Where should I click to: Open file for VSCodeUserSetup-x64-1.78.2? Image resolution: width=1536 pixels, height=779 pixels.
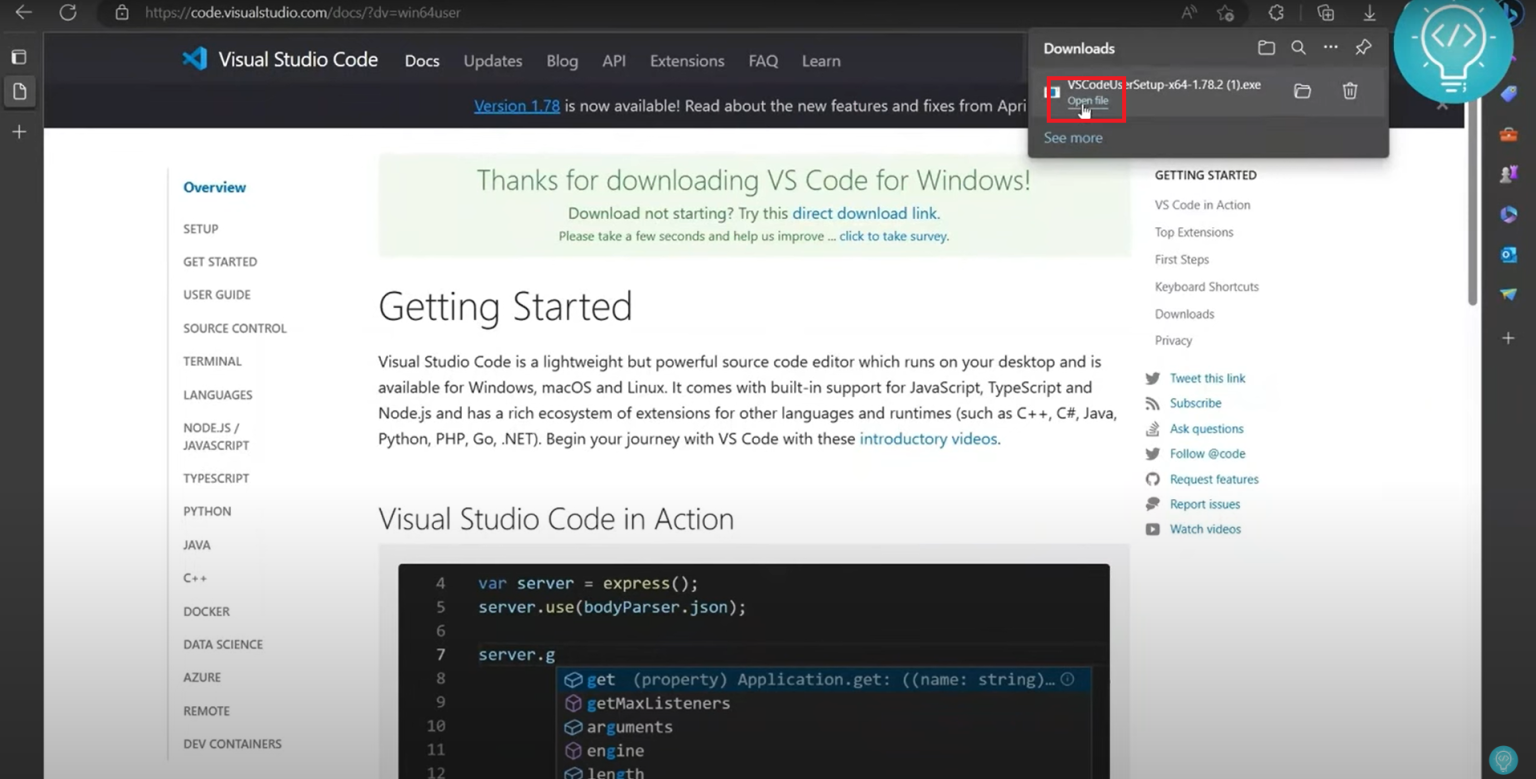click(1086, 101)
